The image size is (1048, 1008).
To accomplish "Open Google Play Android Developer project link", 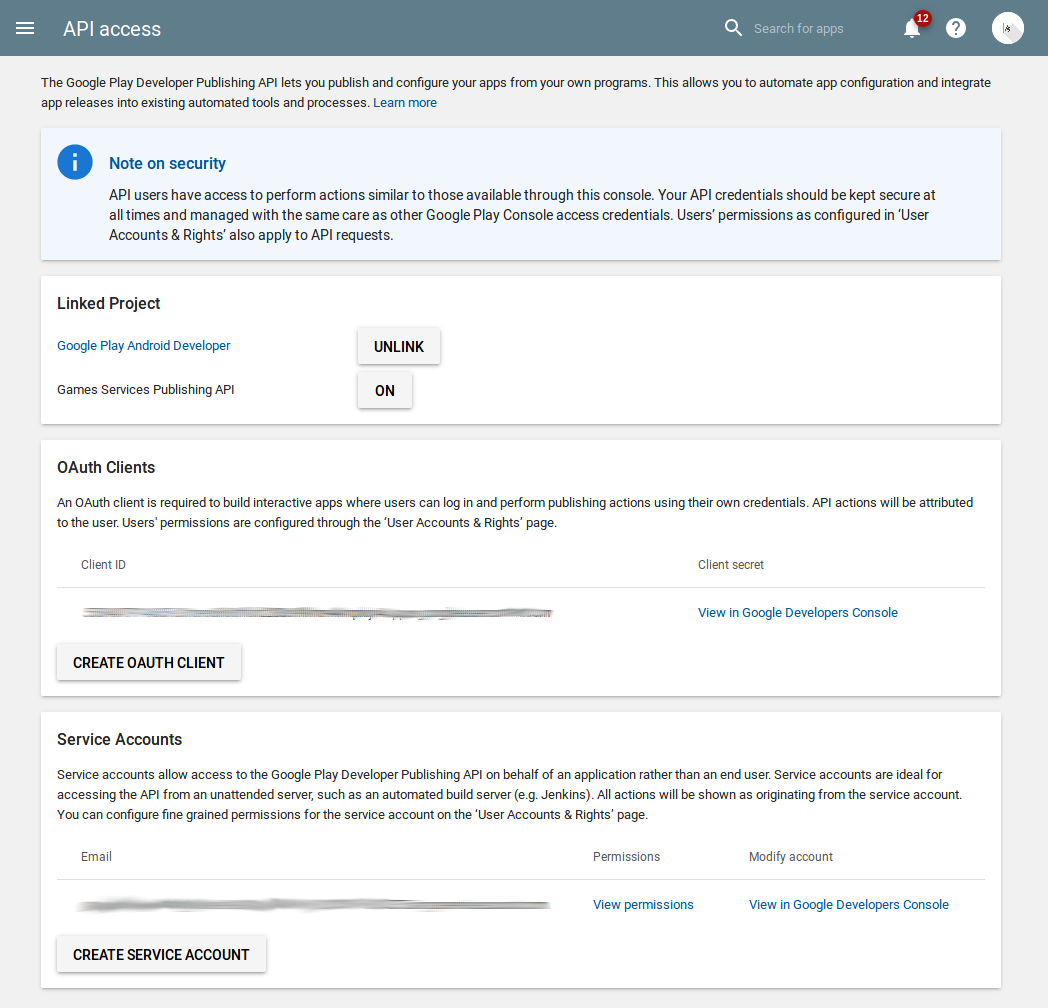I will point(144,346).
